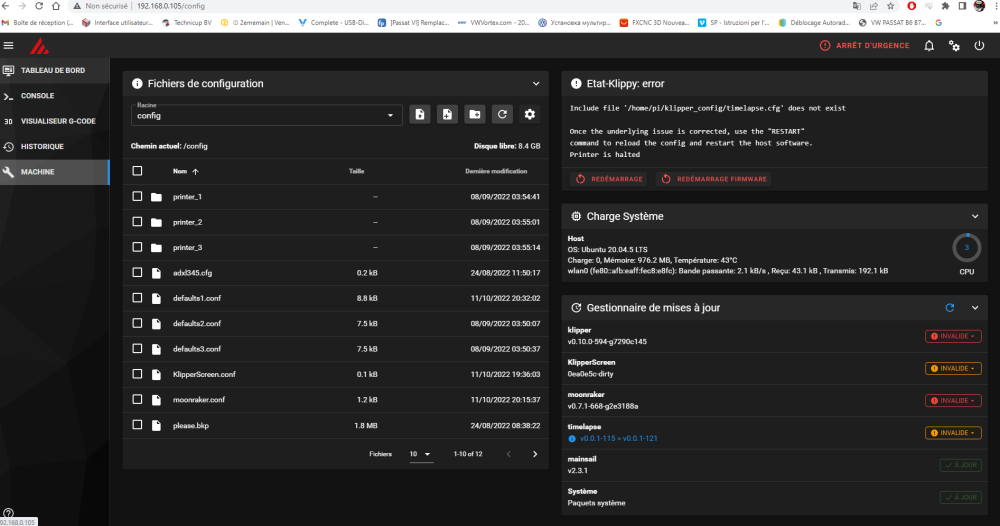Toggle the select-all files checkbox
Viewport: 1000px width, 526px height.
(x=137, y=171)
